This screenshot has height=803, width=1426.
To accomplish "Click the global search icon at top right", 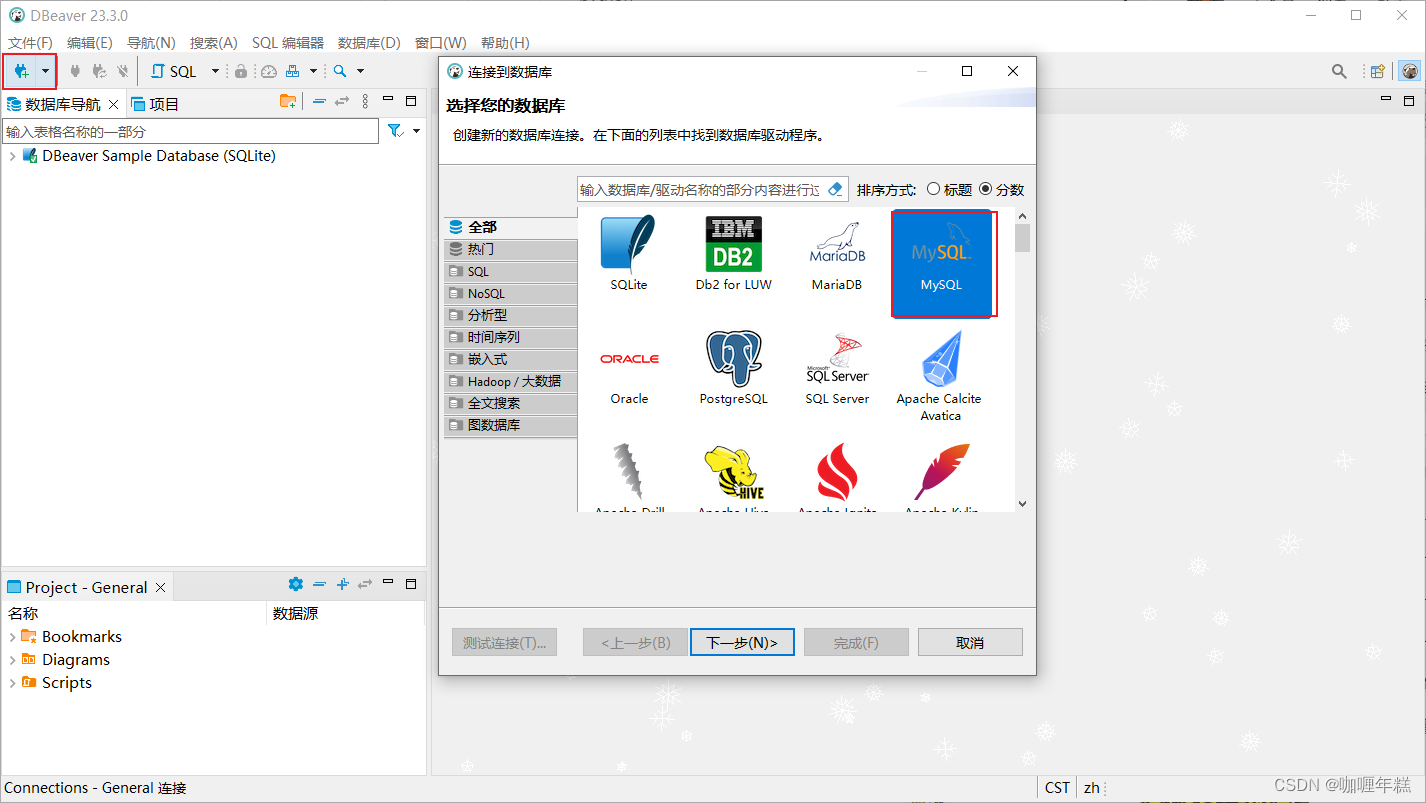I will (x=1339, y=71).
